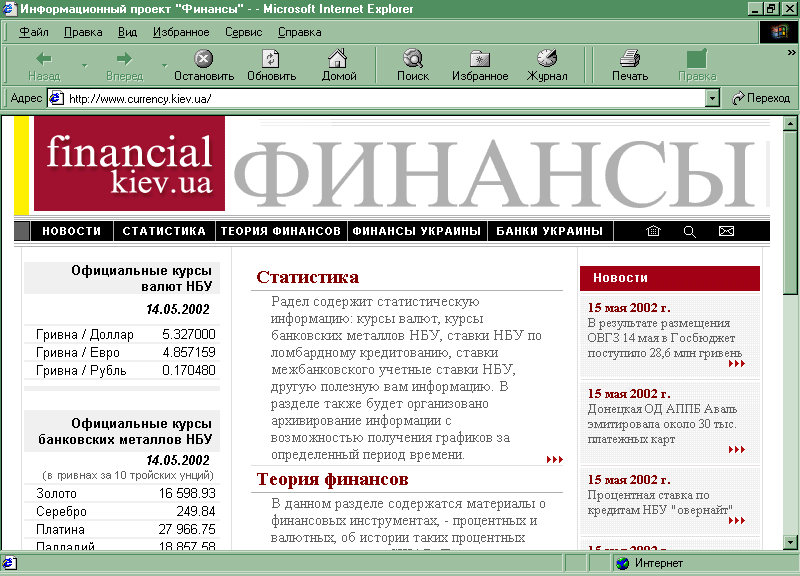Open History (Журнал) toolbar icon
This screenshot has width=800, height=576.
(x=547, y=59)
